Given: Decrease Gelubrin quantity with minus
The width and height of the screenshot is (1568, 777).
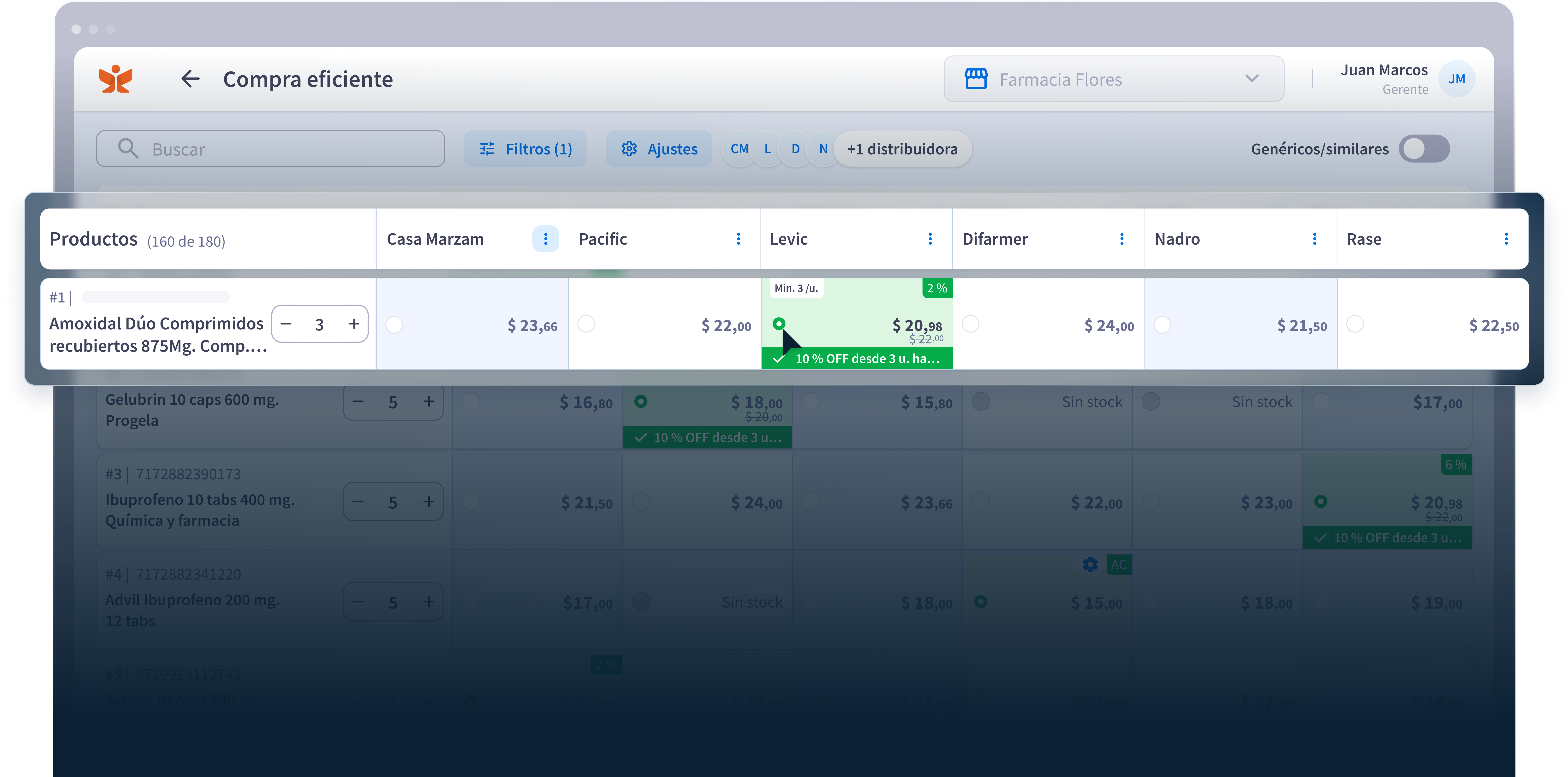Looking at the screenshot, I should (358, 402).
